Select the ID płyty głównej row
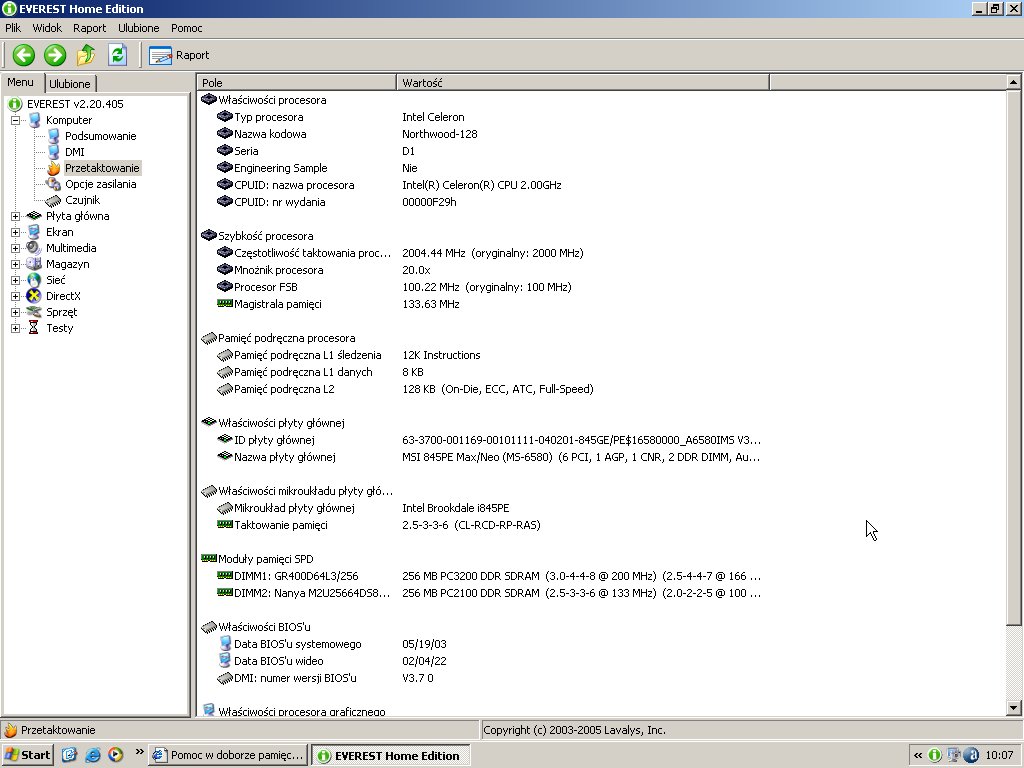The height and width of the screenshot is (768, 1024). point(482,440)
